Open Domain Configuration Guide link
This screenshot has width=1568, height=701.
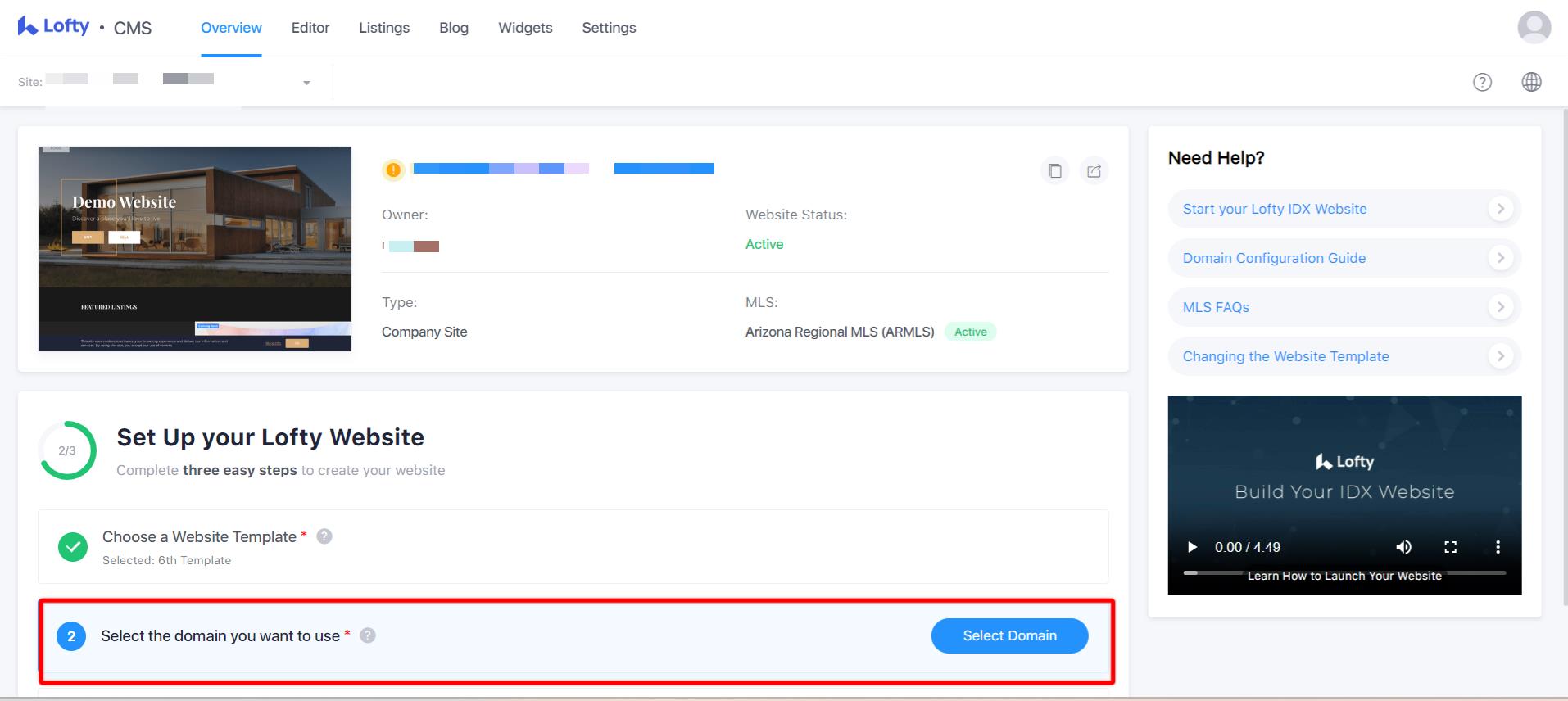click(1274, 258)
